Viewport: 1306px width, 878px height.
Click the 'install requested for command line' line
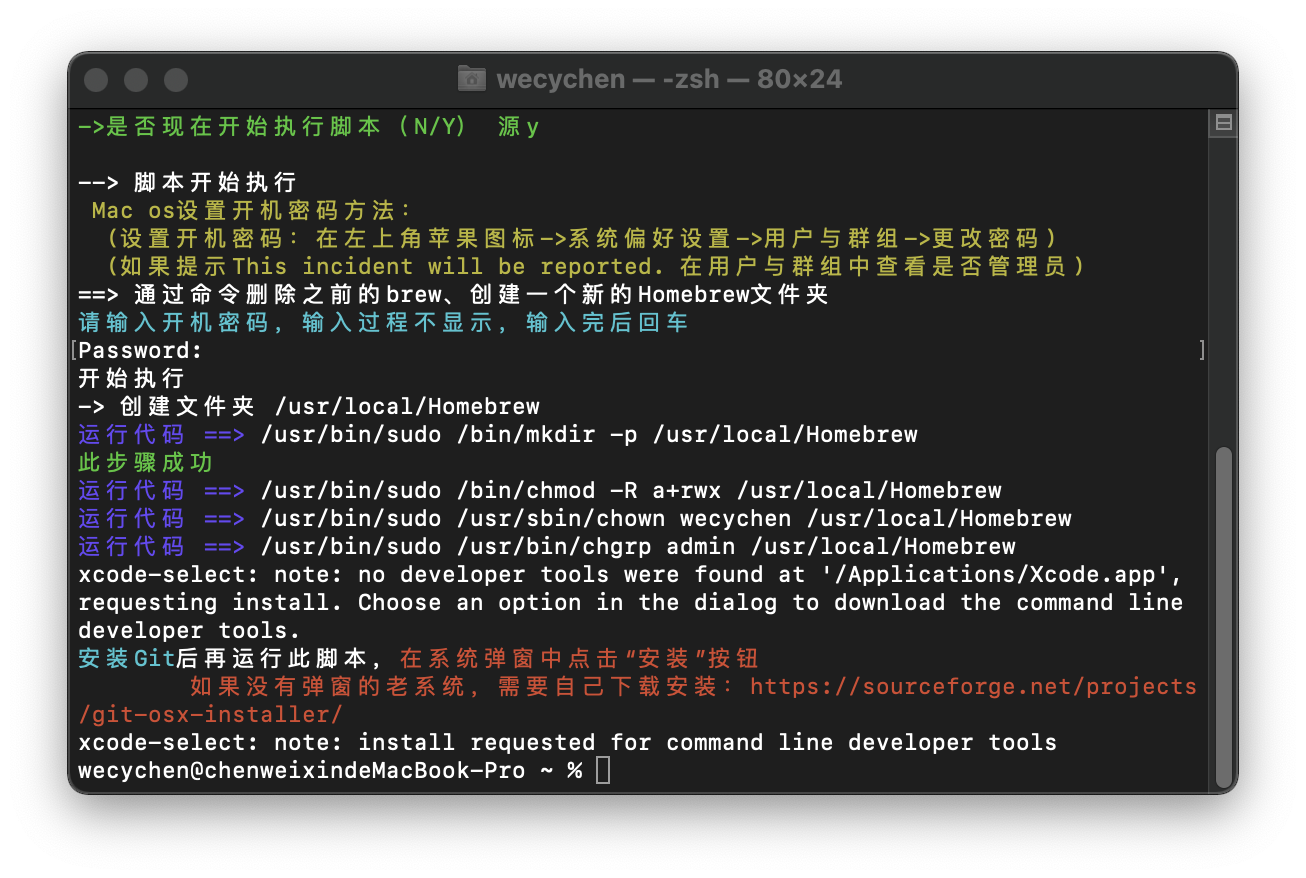tap(567, 743)
